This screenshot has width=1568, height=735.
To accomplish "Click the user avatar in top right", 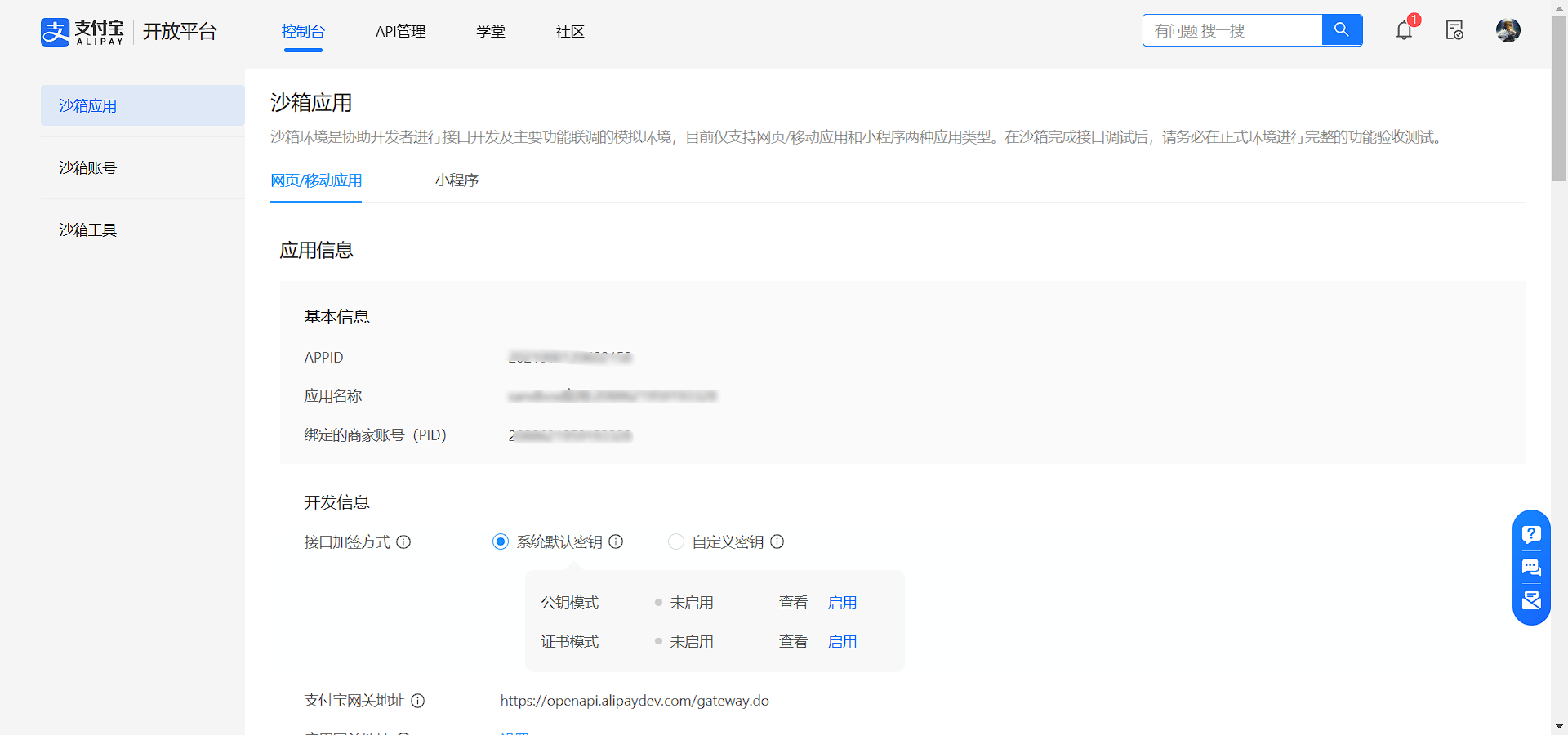I will [1508, 31].
